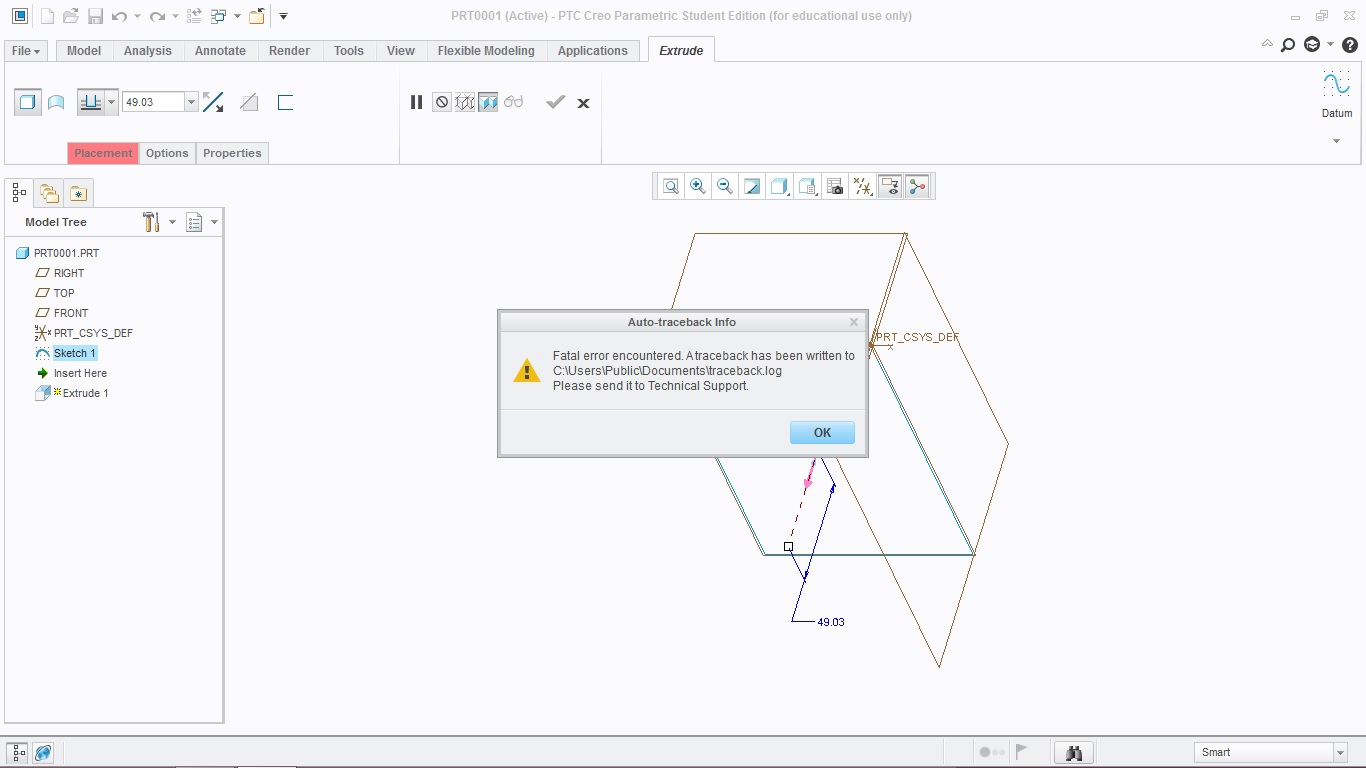Click the View Manager camera icon
The height and width of the screenshot is (768, 1366).
tap(835, 186)
